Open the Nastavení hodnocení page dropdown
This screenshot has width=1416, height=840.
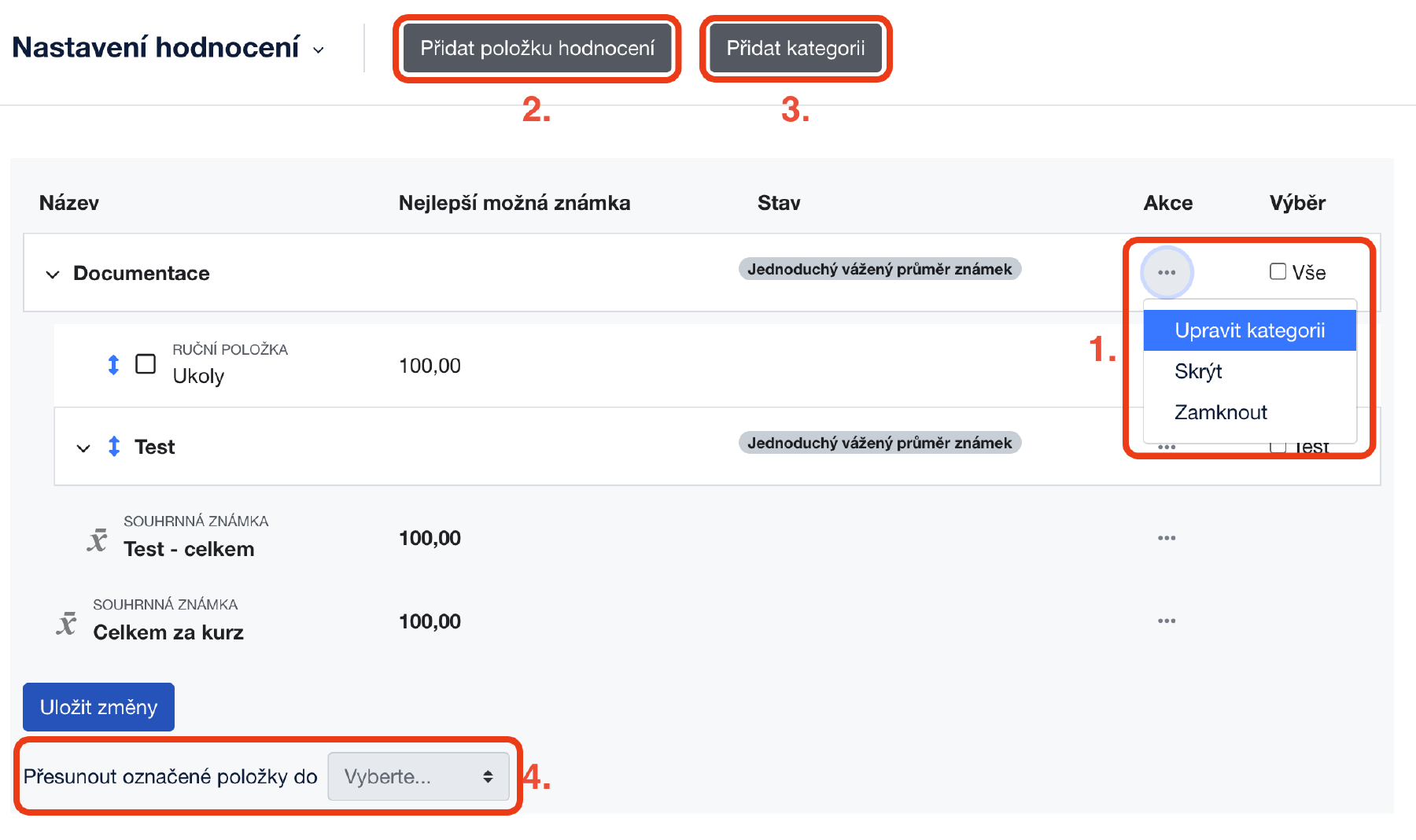pyautogui.click(x=319, y=50)
